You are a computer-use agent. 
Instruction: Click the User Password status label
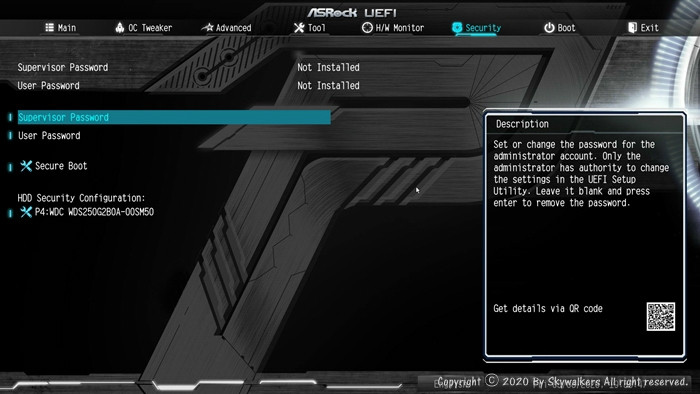48,86
